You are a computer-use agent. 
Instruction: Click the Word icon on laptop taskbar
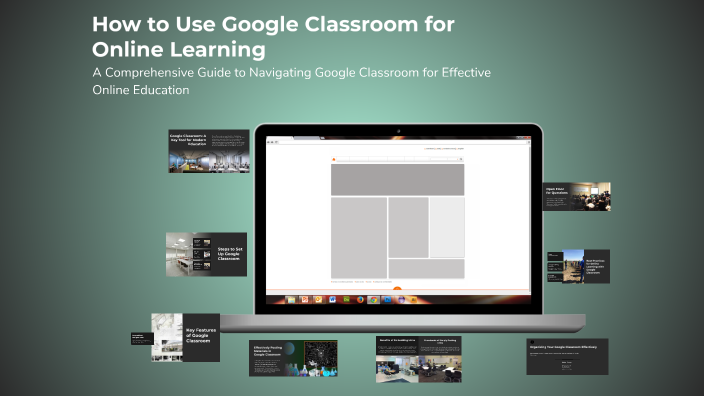tap(333, 299)
